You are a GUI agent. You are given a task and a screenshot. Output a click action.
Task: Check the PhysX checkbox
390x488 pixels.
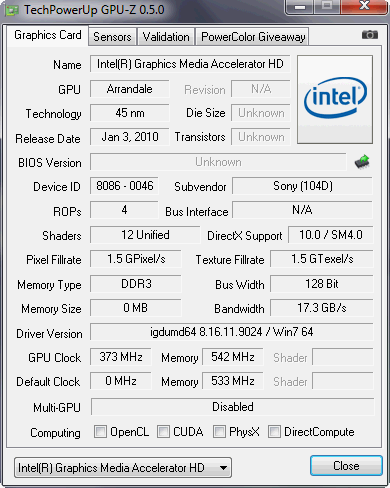tap(219, 431)
